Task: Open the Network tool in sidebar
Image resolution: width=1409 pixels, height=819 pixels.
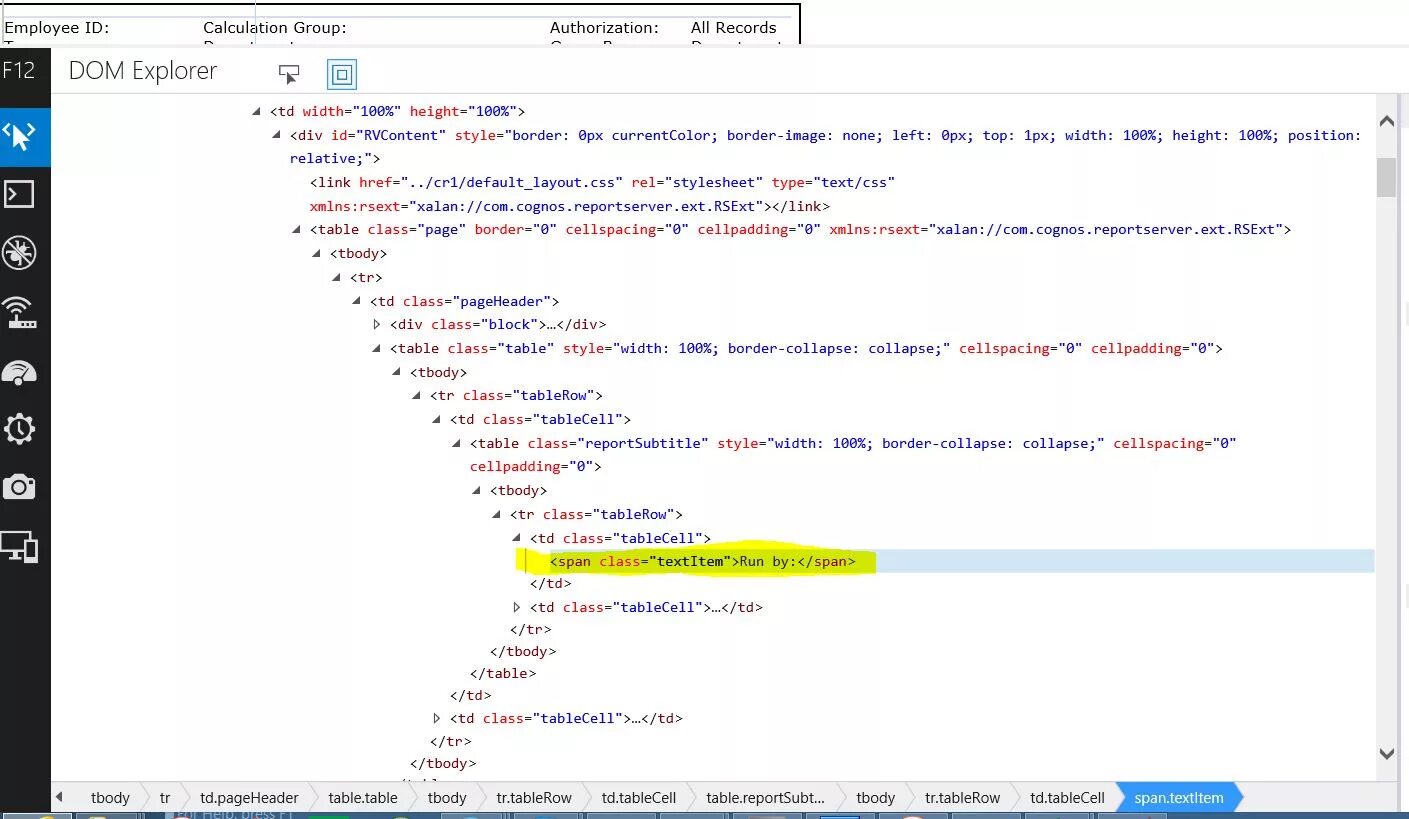Action: point(20,312)
